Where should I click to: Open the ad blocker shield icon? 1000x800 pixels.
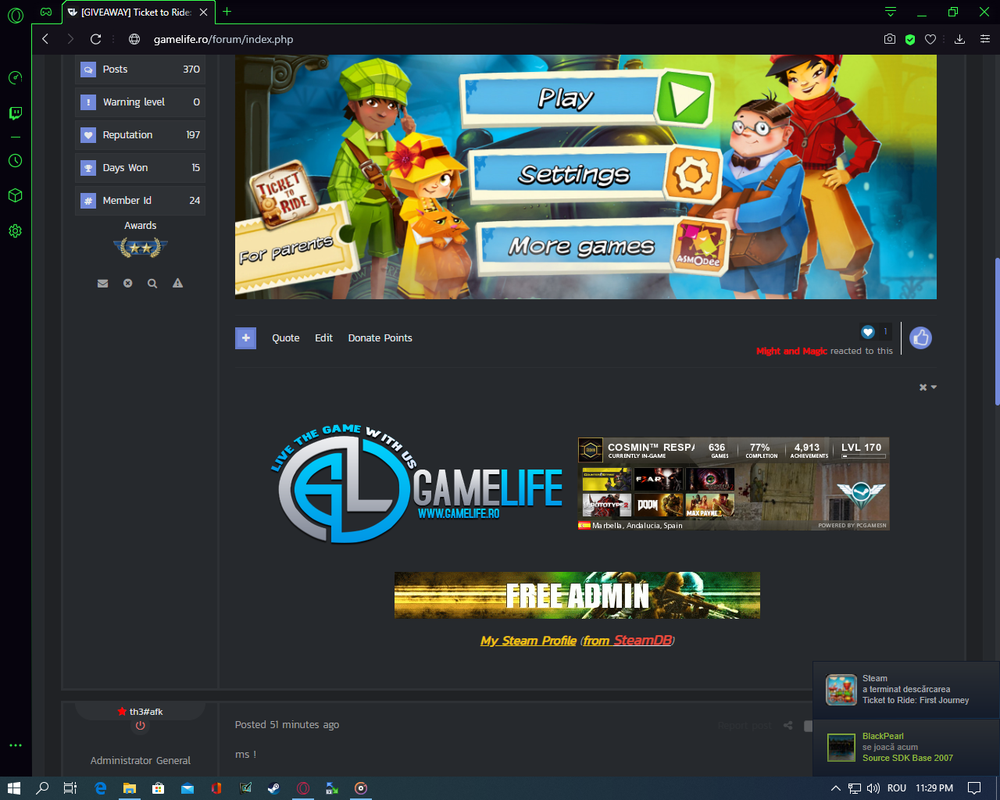910,40
